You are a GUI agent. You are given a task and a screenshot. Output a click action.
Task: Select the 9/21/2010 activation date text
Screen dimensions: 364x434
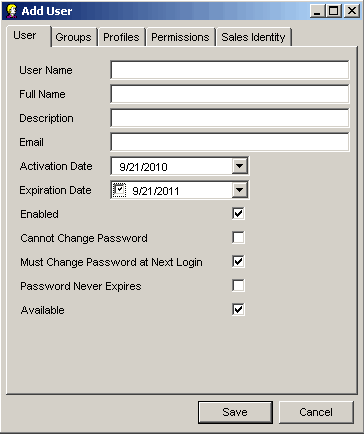point(143,167)
